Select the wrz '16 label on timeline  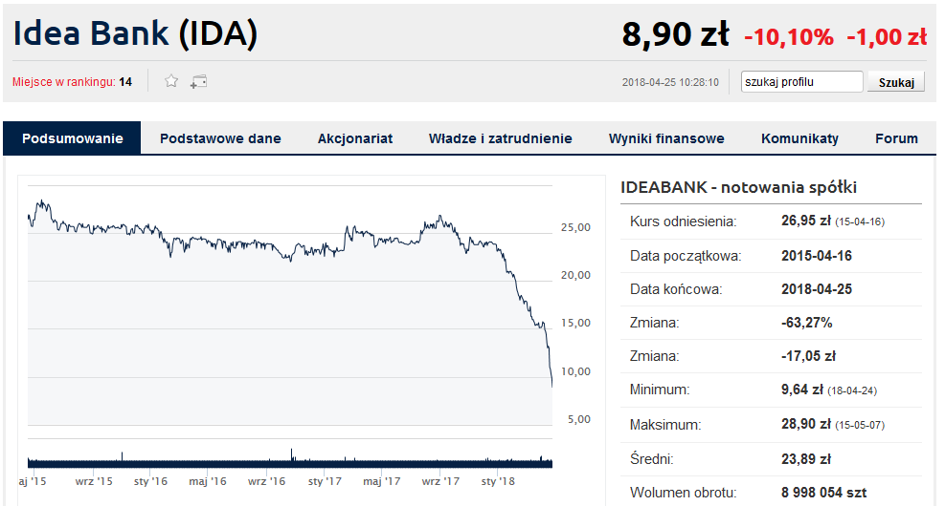tap(266, 481)
